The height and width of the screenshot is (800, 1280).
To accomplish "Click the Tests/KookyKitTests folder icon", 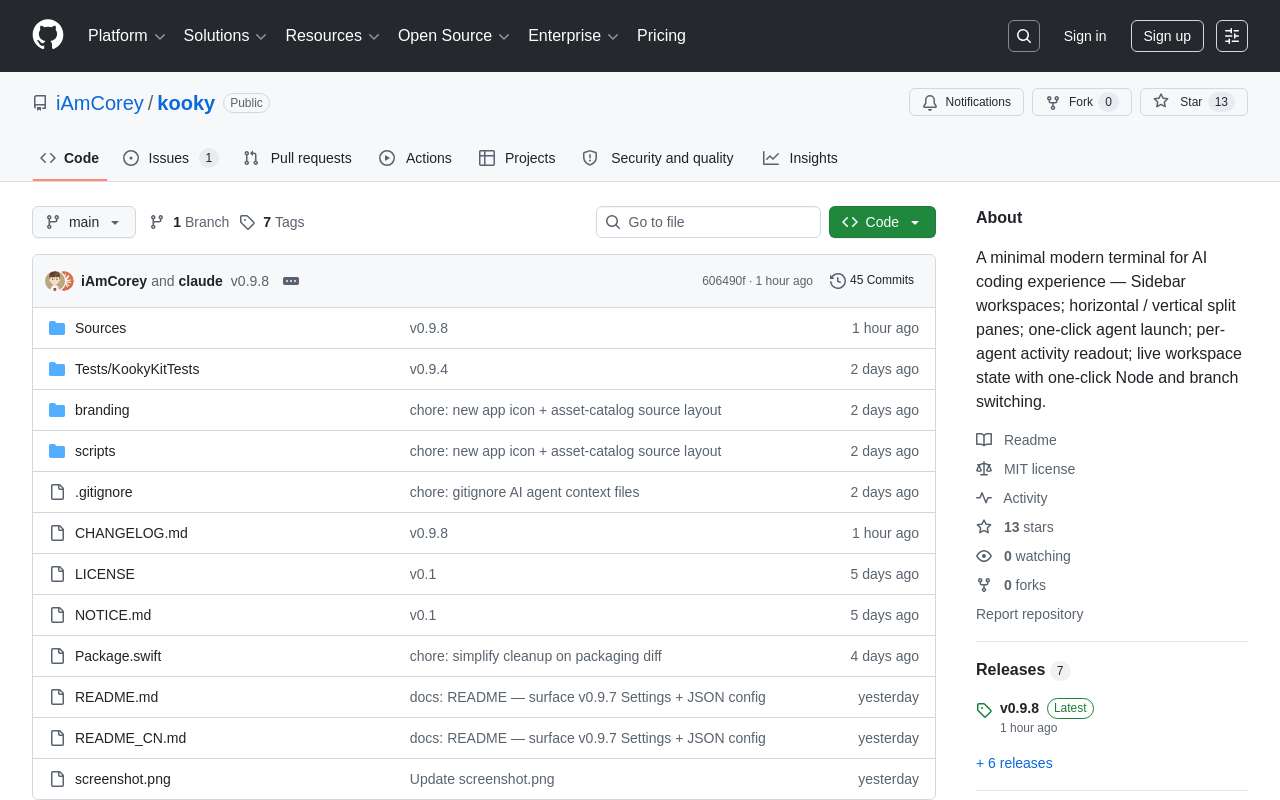I will [x=57, y=369].
